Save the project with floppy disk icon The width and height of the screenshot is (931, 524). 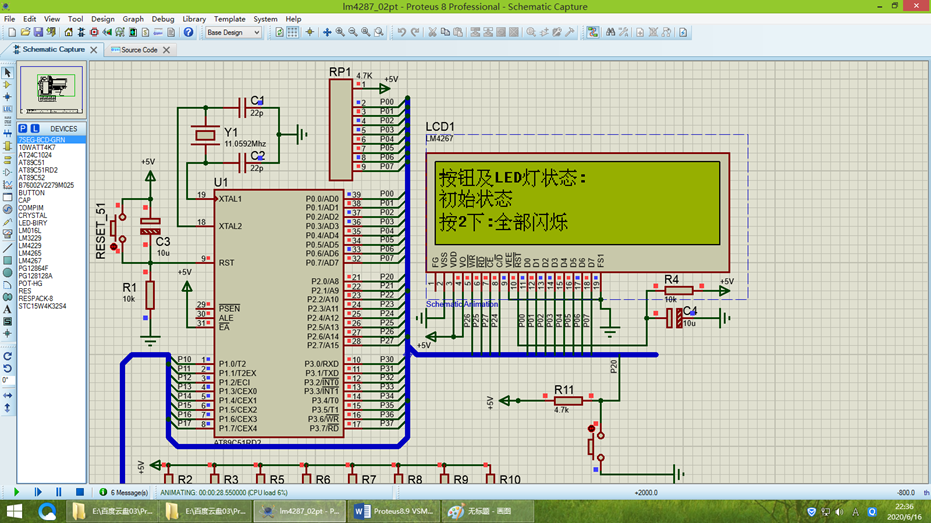point(38,32)
